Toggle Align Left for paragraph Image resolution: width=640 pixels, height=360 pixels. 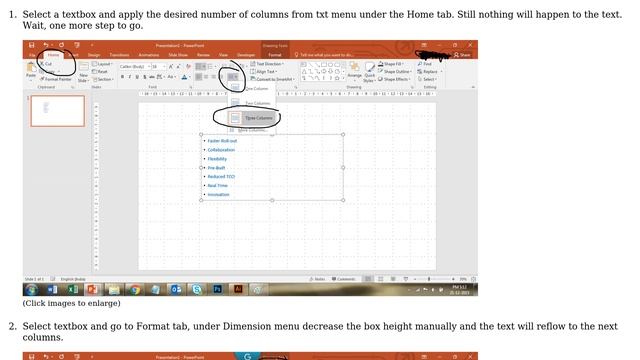point(199,77)
